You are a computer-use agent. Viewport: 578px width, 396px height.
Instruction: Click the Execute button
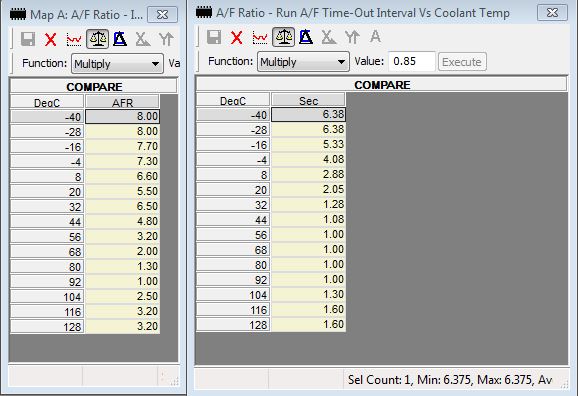(462, 62)
